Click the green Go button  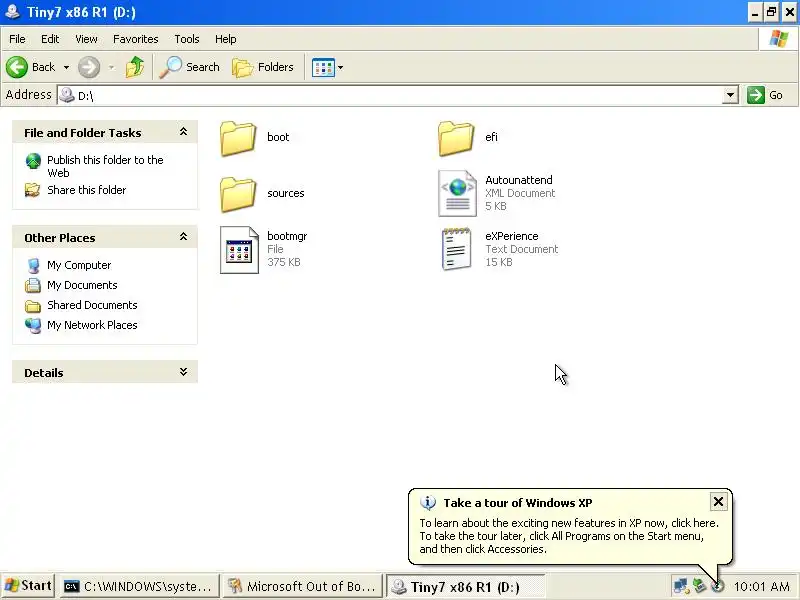tap(765, 95)
